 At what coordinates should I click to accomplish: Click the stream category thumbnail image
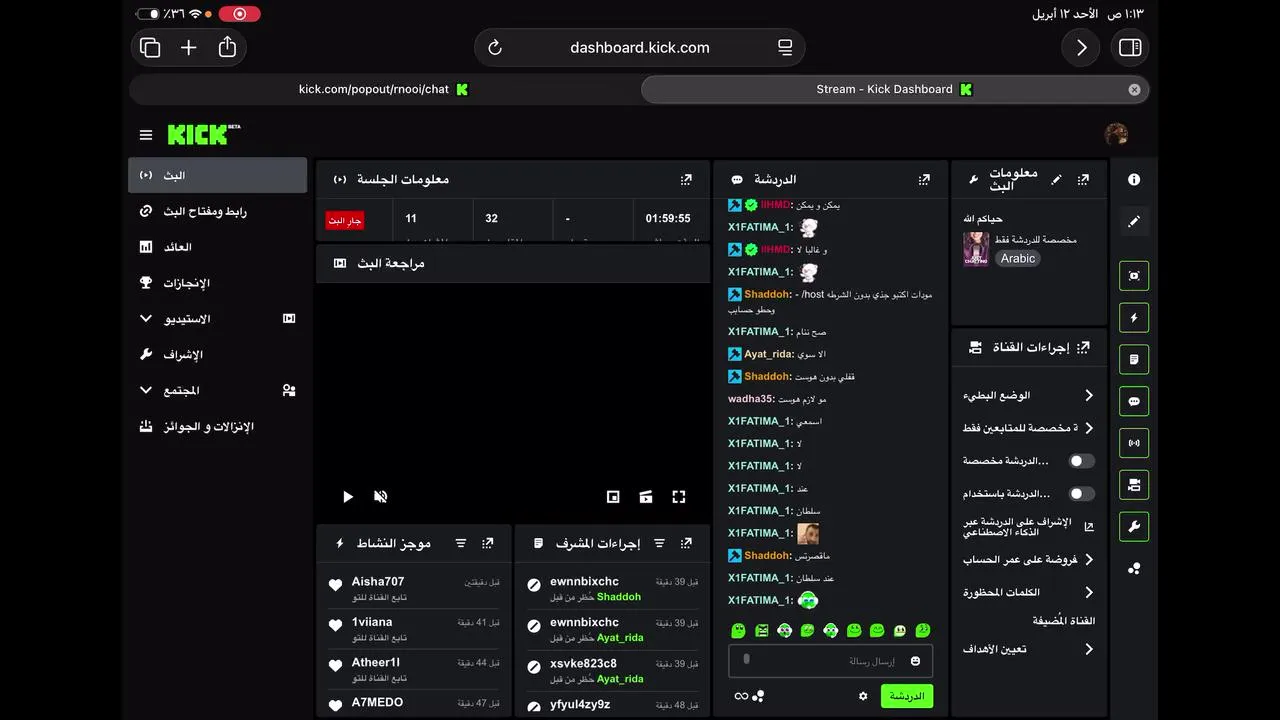pyautogui.click(x=976, y=250)
